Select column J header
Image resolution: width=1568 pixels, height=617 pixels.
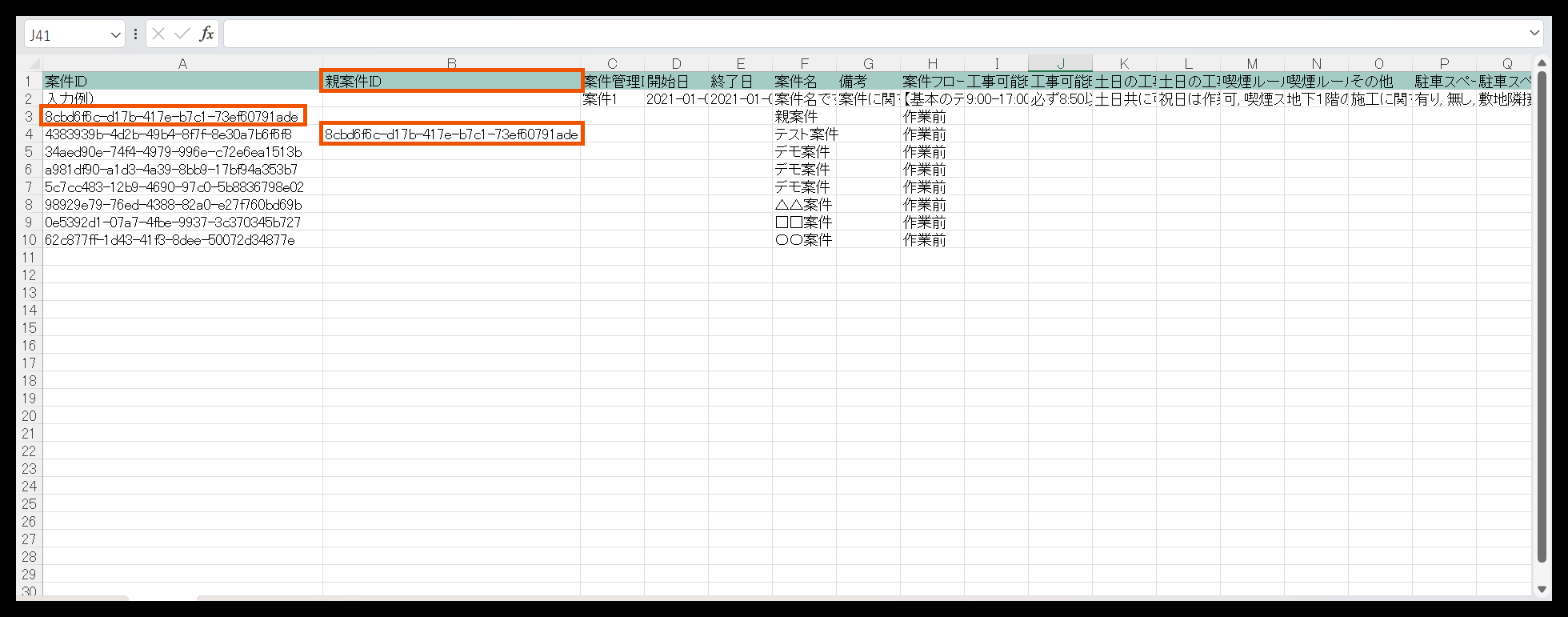1060,64
